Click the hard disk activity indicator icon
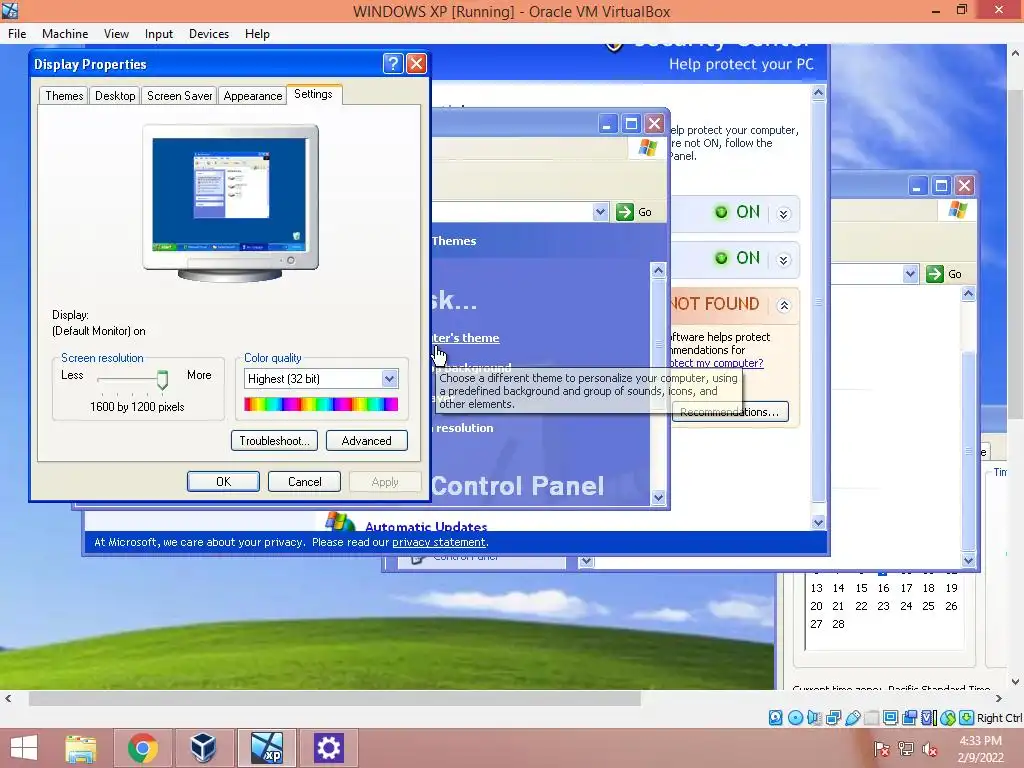This screenshot has width=1024, height=768. pyautogui.click(x=775, y=718)
